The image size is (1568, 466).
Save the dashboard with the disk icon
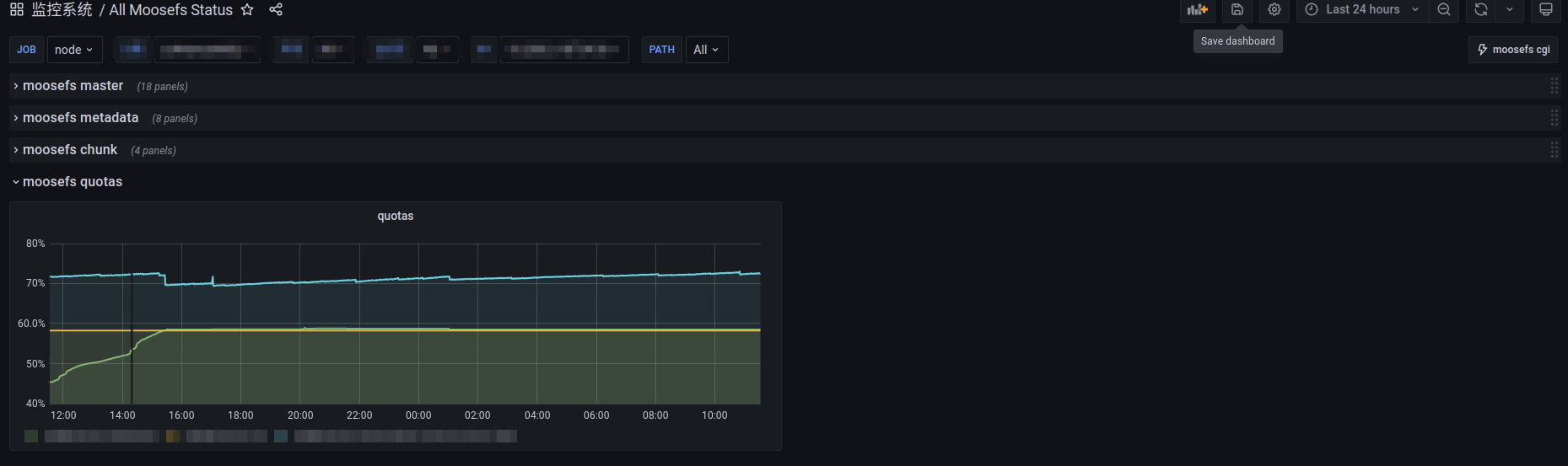click(x=1237, y=10)
